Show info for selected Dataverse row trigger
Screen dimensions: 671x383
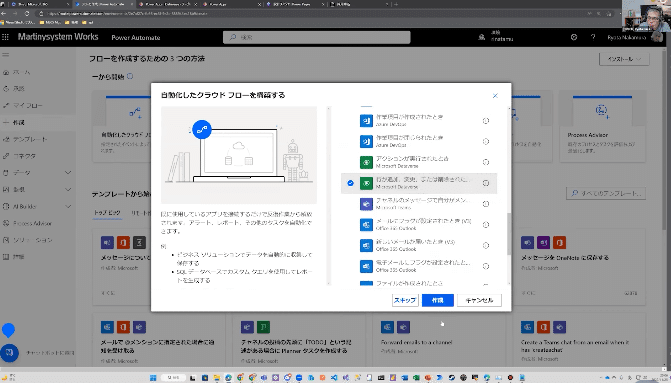click(486, 183)
